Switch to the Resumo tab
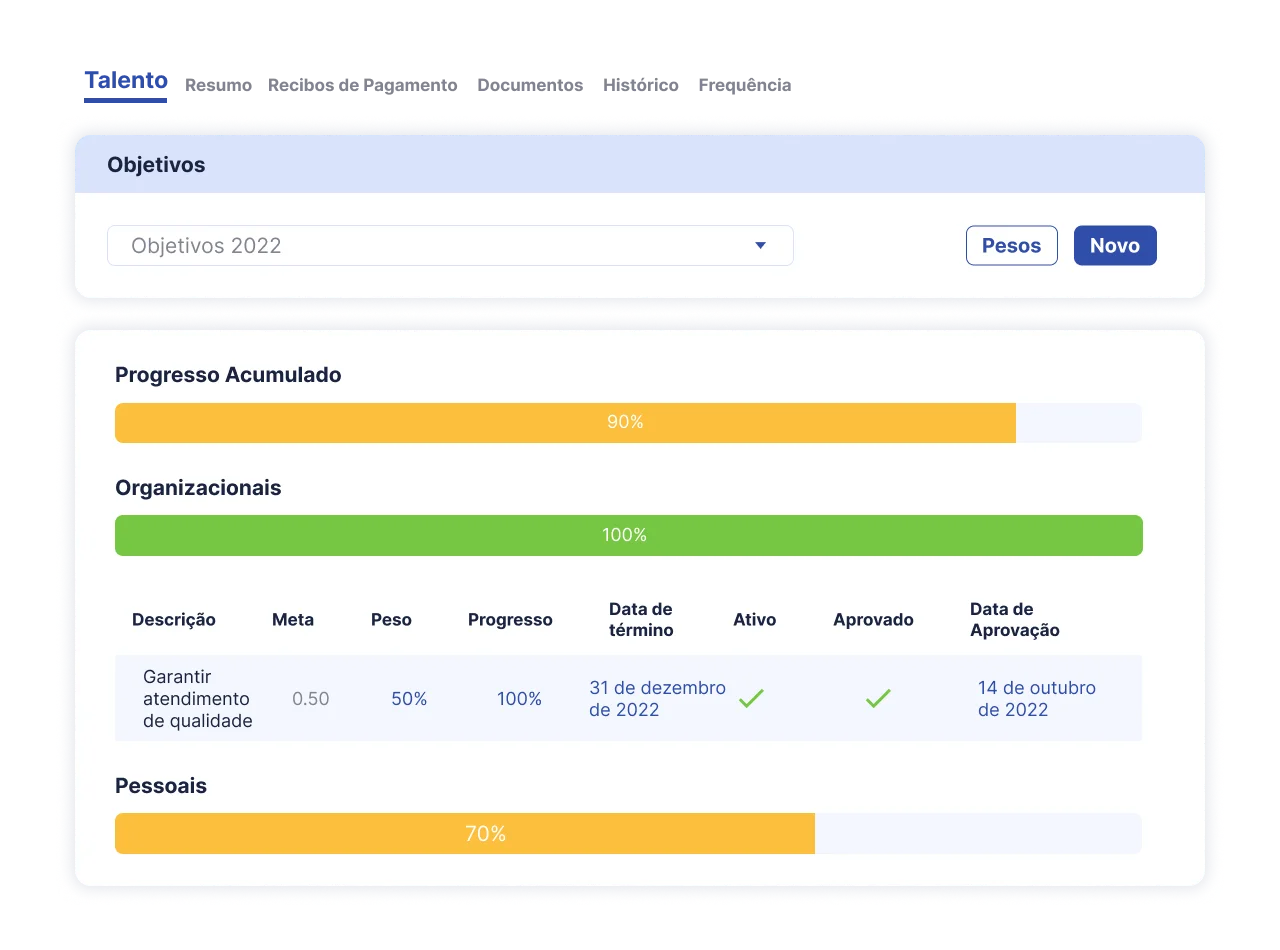 tap(218, 85)
